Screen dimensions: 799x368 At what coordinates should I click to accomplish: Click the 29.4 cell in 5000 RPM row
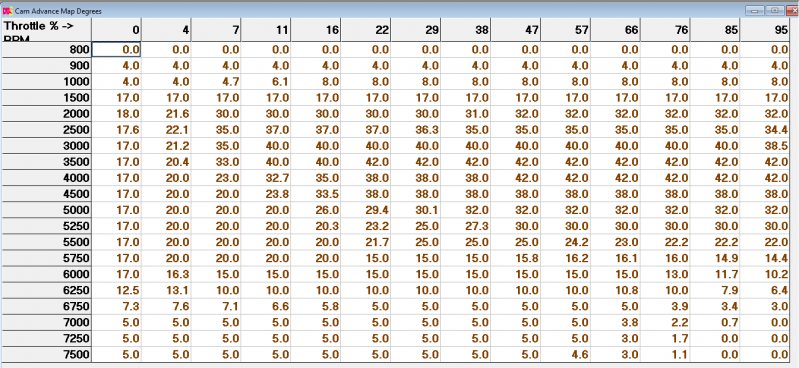[x=366, y=210]
